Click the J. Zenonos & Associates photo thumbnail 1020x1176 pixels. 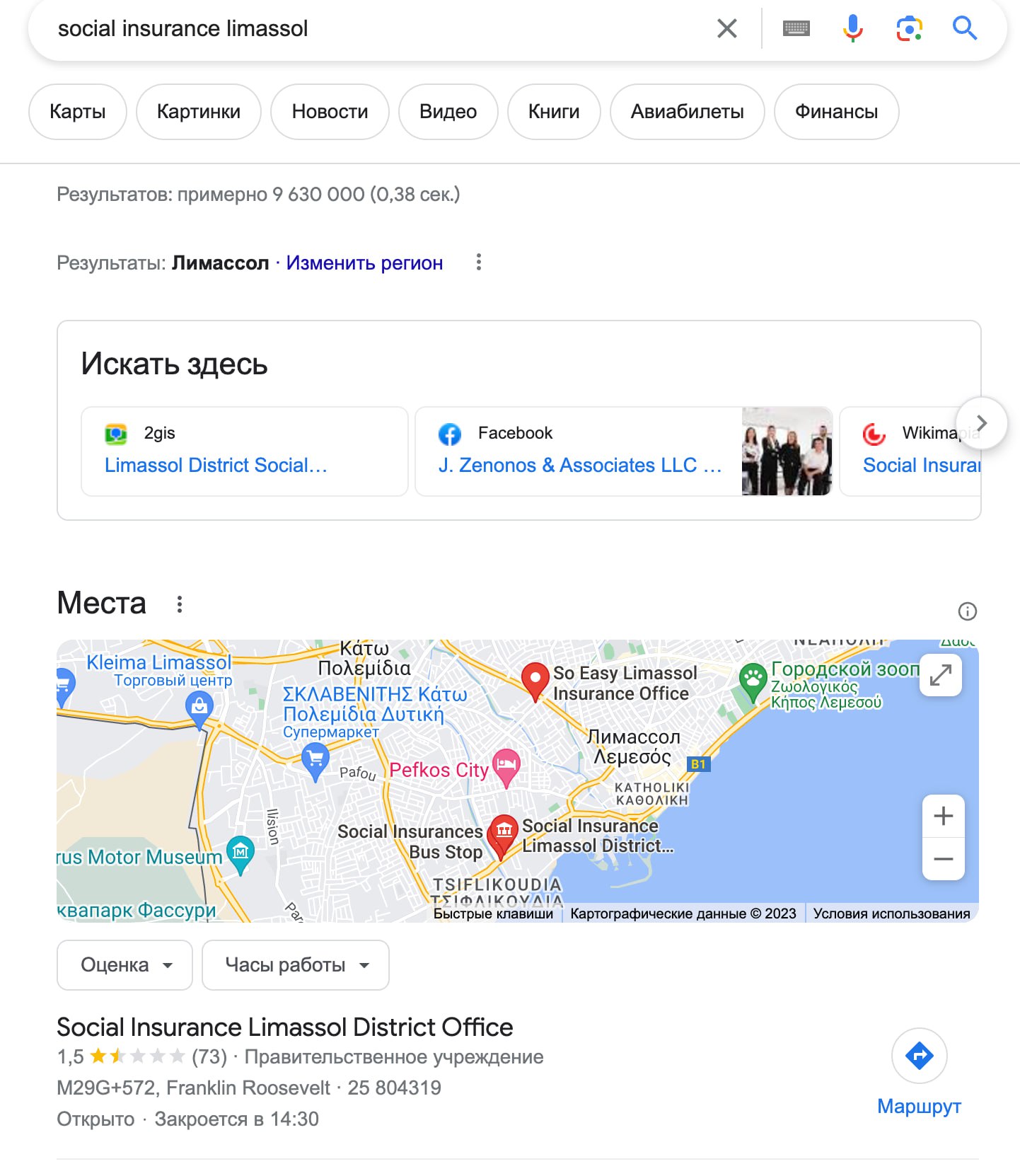click(787, 451)
